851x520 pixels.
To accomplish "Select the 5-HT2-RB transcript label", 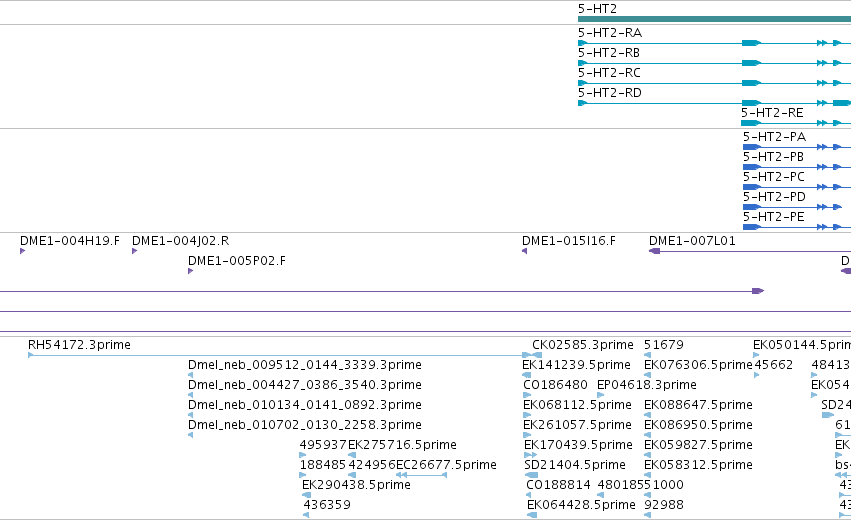I will point(608,53).
